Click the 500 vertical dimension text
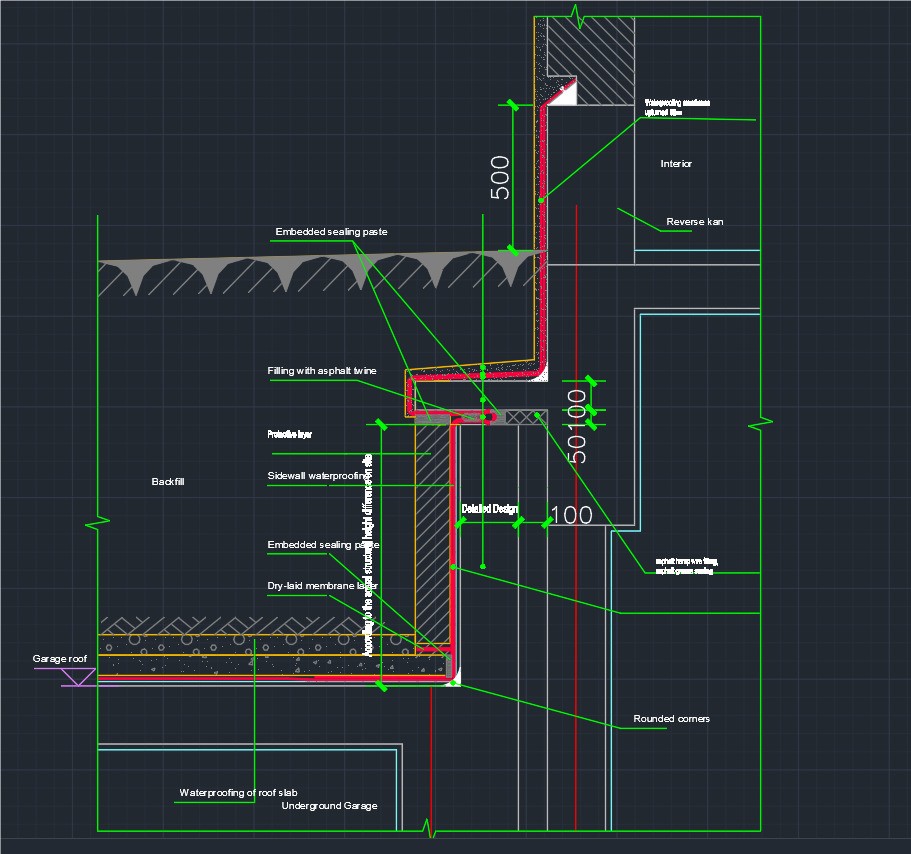The height and width of the screenshot is (854, 911). (499, 177)
